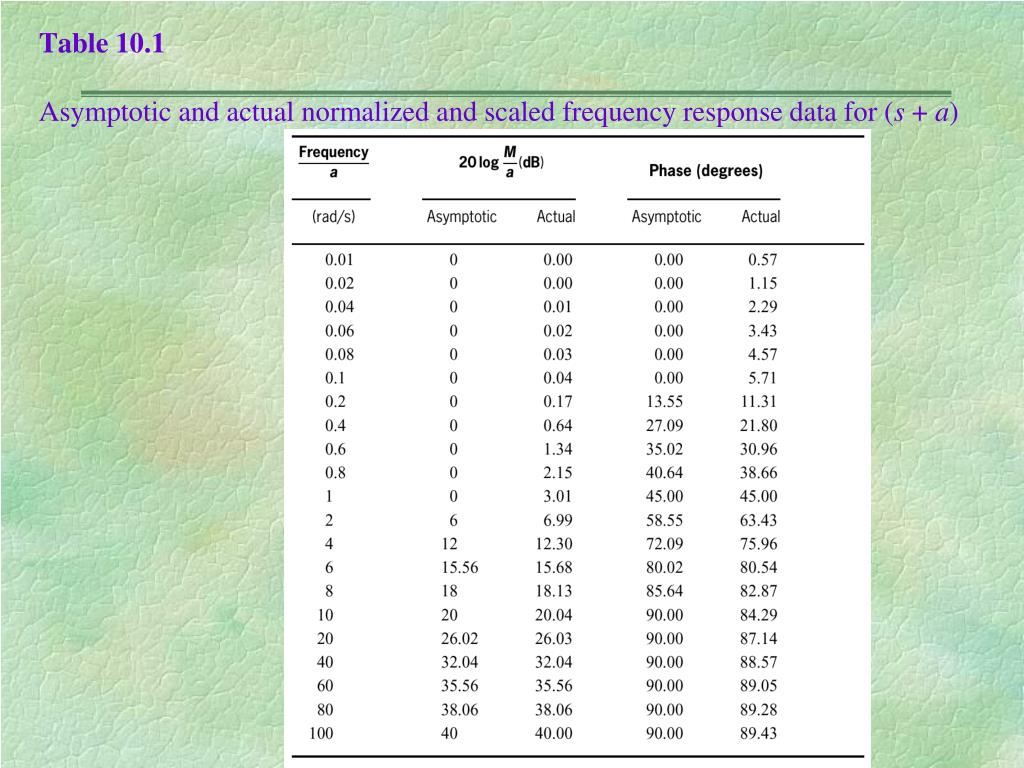The height and width of the screenshot is (768, 1024).
Task: Click actual dB value "15.68"
Action: (554, 567)
